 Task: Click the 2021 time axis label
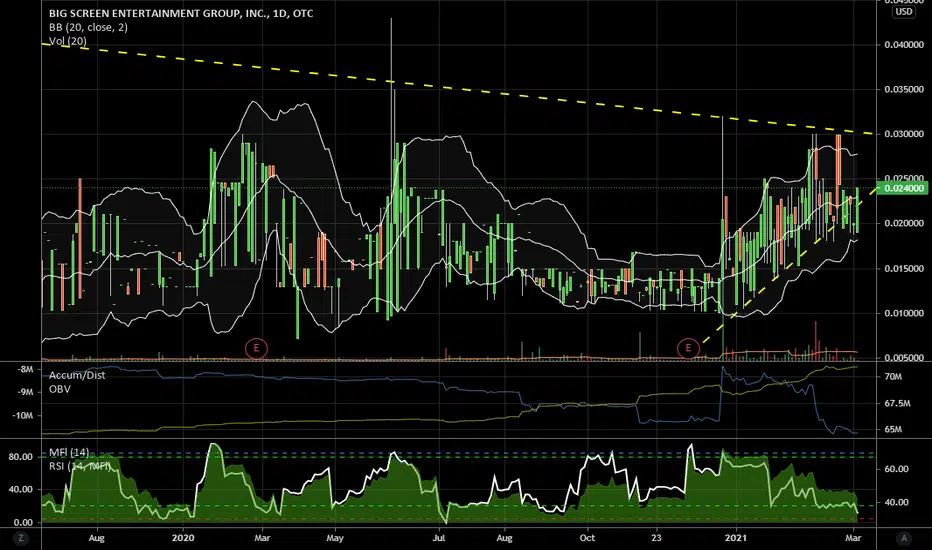point(736,538)
